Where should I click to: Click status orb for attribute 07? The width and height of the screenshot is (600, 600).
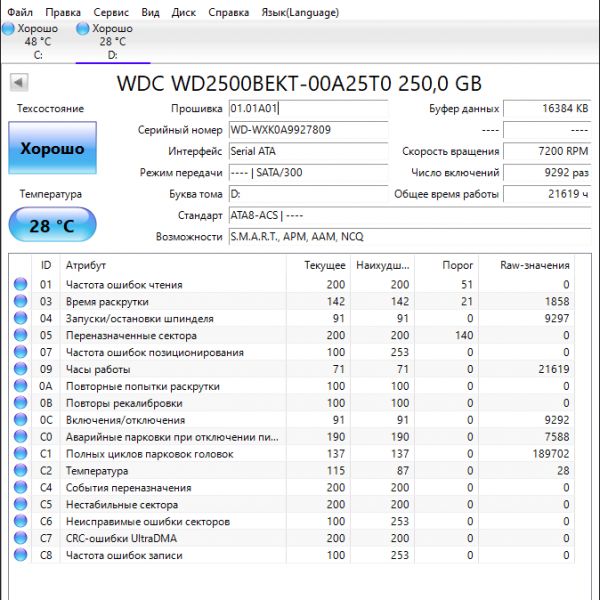[20, 352]
